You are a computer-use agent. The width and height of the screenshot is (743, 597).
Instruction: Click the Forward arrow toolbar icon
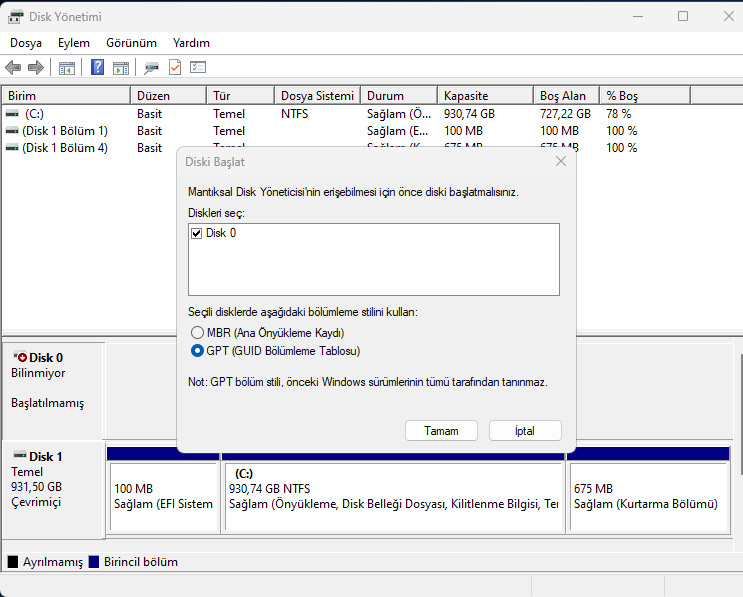click(x=36, y=68)
